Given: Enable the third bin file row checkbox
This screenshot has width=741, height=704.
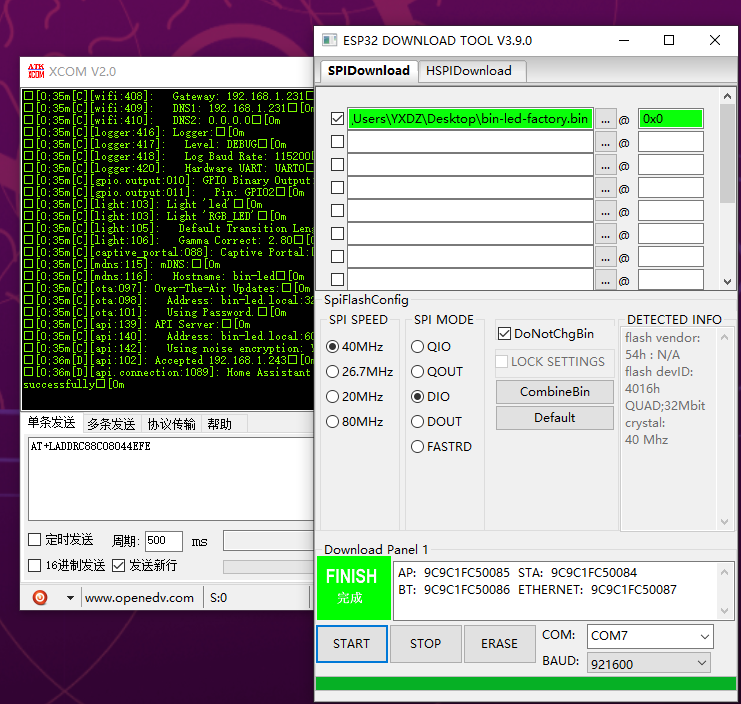Looking at the screenshot, I should [x=337, y=164].
